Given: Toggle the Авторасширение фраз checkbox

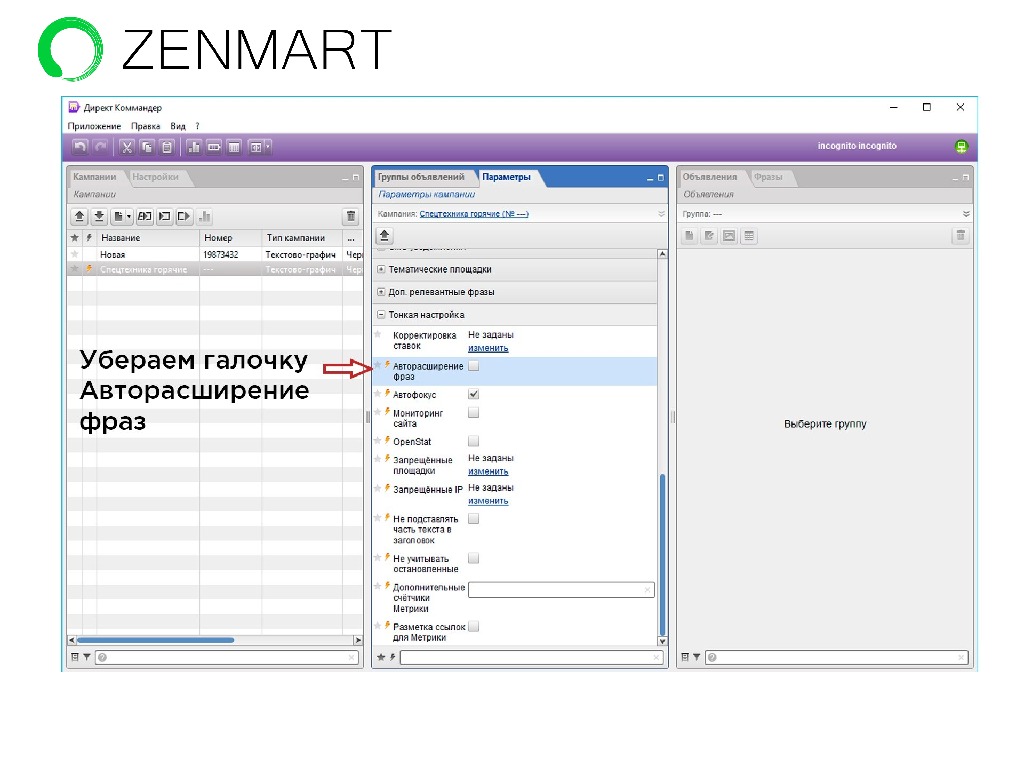Looking at the screenshot, I should [473, 366].
